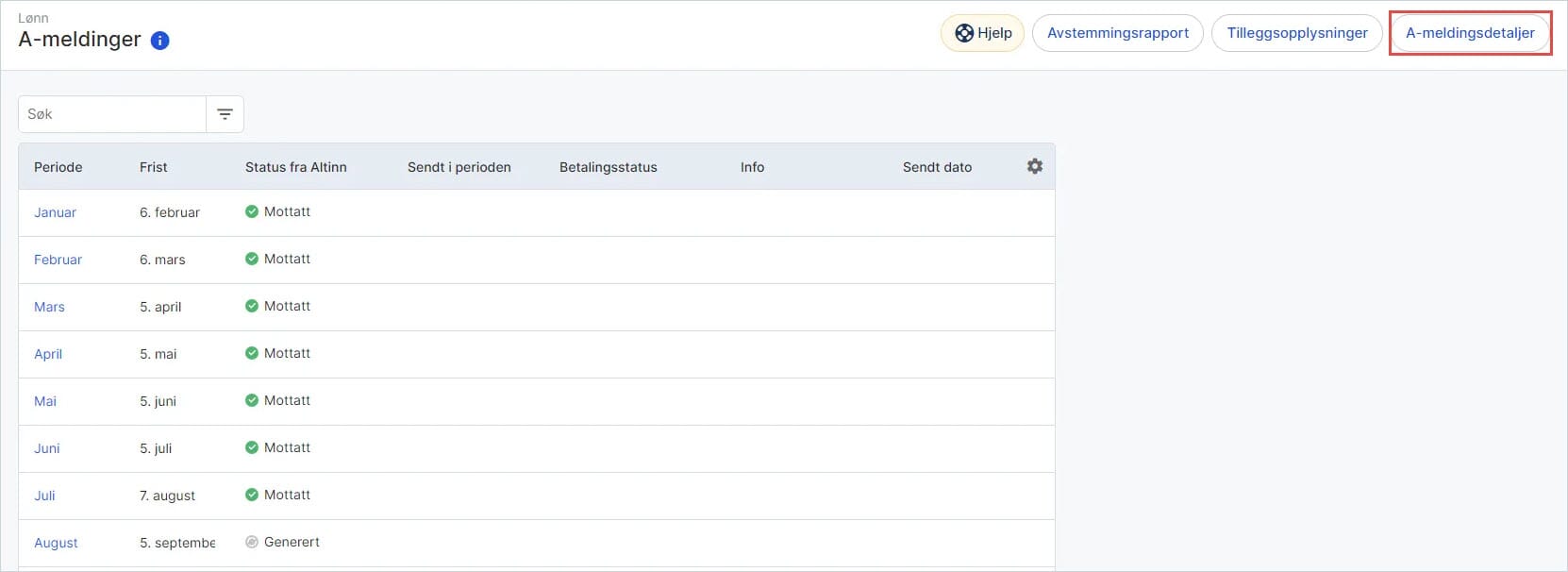The image size is (1568, 572).
Task: Click the '5. april' deadline cell
Action: pyautogui.click(x=161, y=307)
